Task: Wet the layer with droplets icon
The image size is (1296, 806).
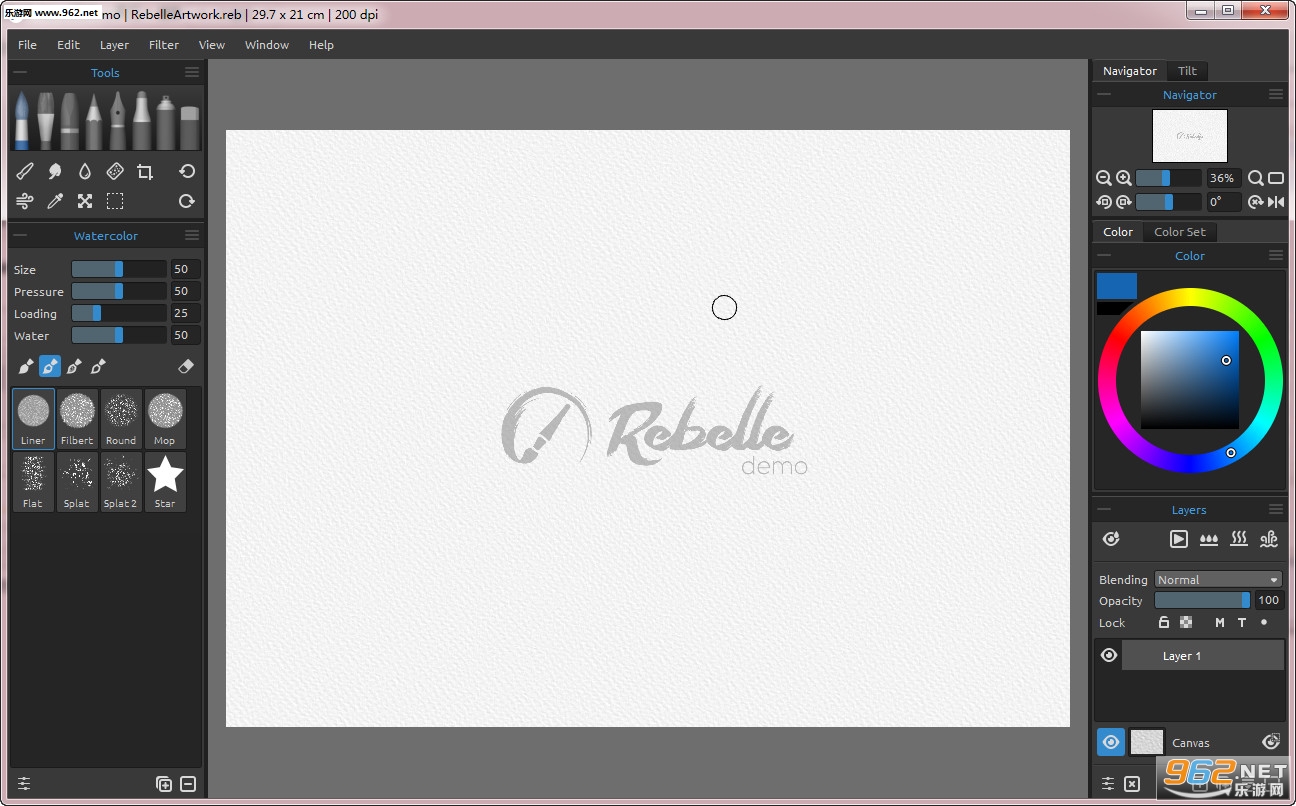Action: click(1209, 539)
